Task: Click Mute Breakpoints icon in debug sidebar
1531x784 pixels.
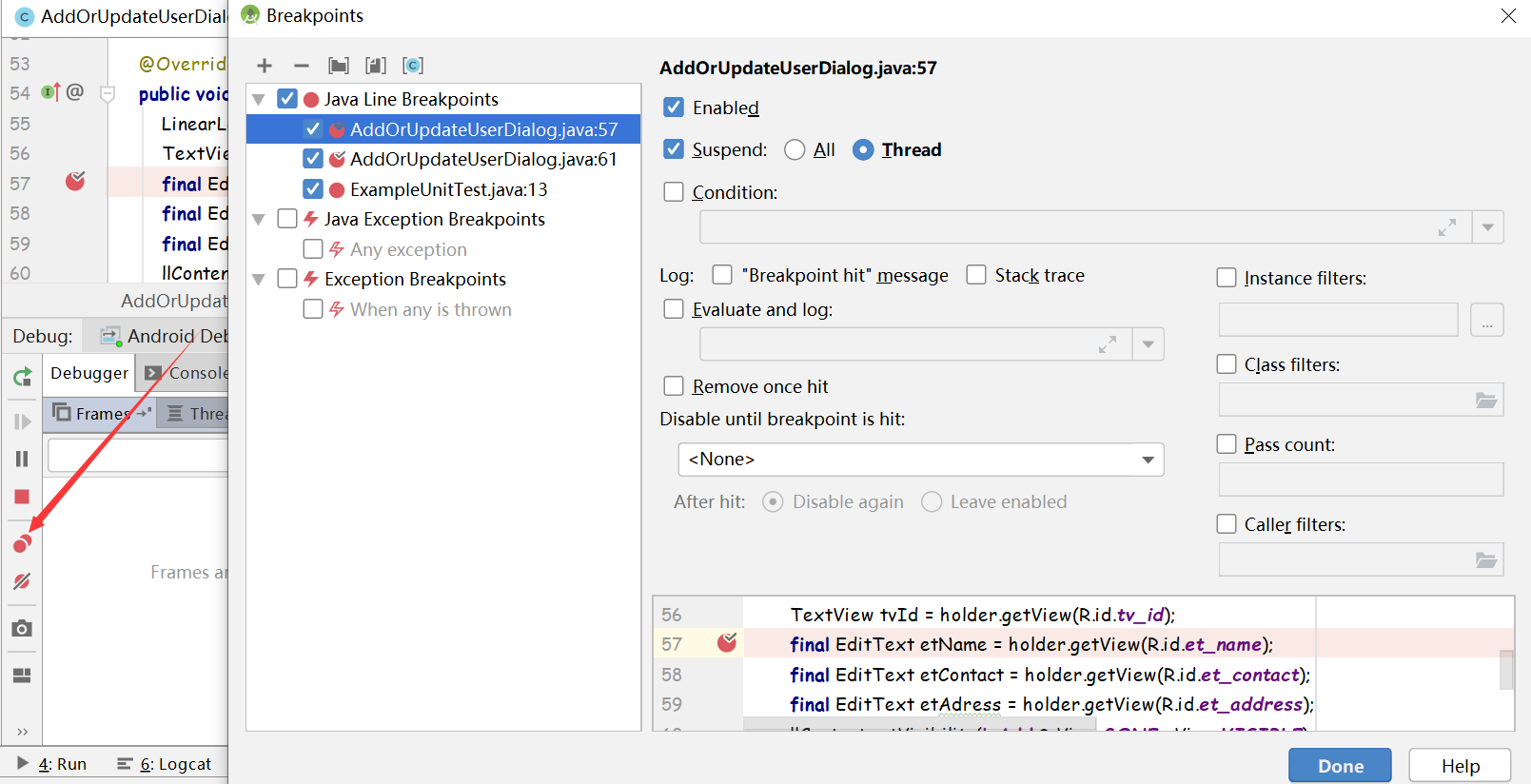Action: (22, 581)
